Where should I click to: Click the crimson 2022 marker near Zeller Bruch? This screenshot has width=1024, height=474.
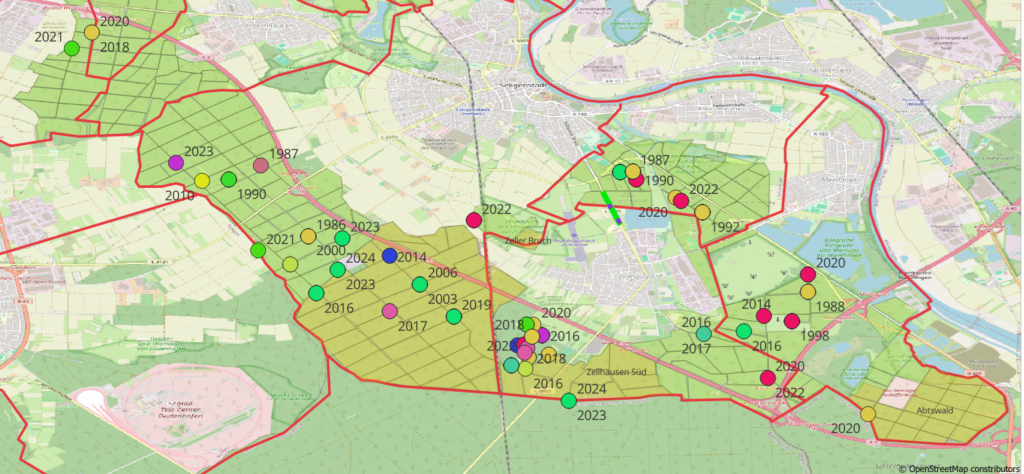[x=474, y=220]
